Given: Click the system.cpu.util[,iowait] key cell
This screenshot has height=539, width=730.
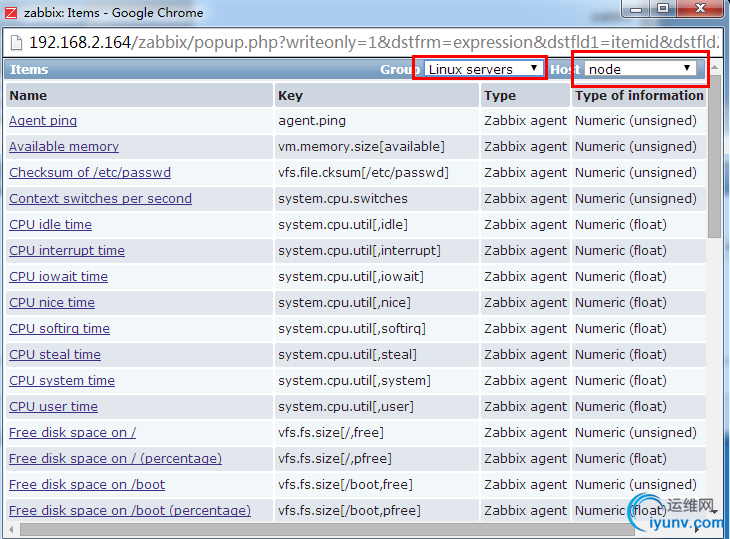Looking at the screenshot, I should pyautogui.click(x=377, y=276).
